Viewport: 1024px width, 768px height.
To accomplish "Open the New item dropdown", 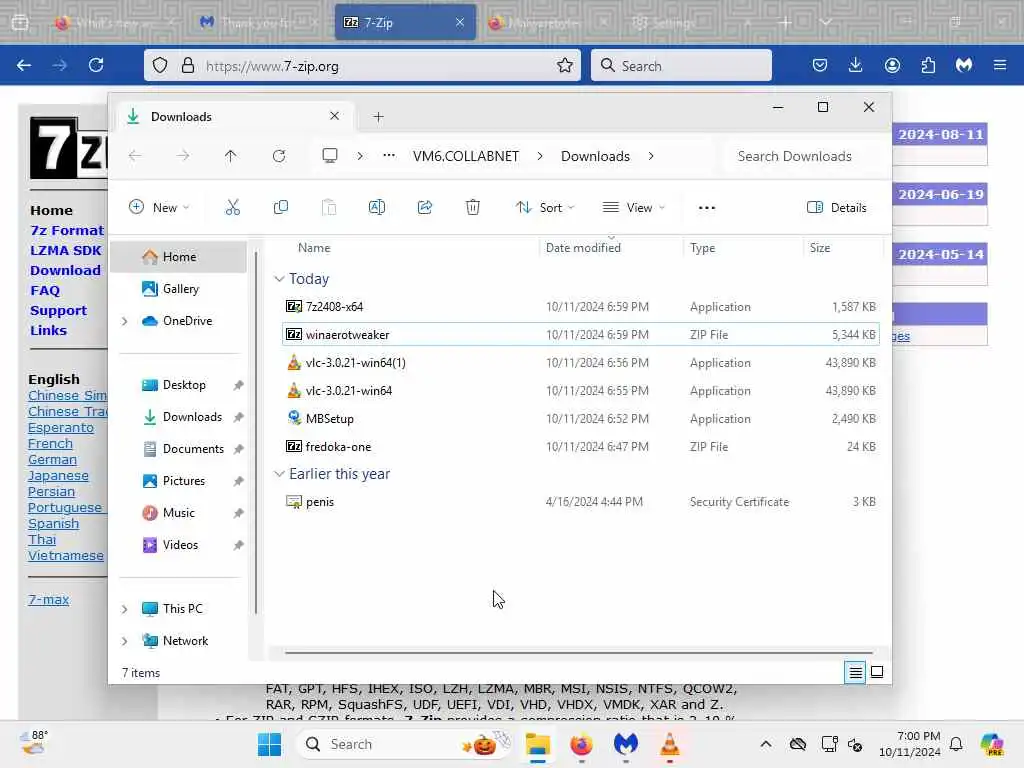I will click(x=159, y=208).
